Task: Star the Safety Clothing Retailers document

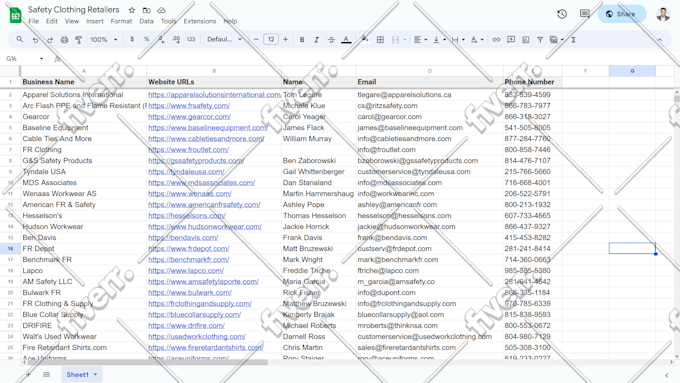Action: click(132, 10)
